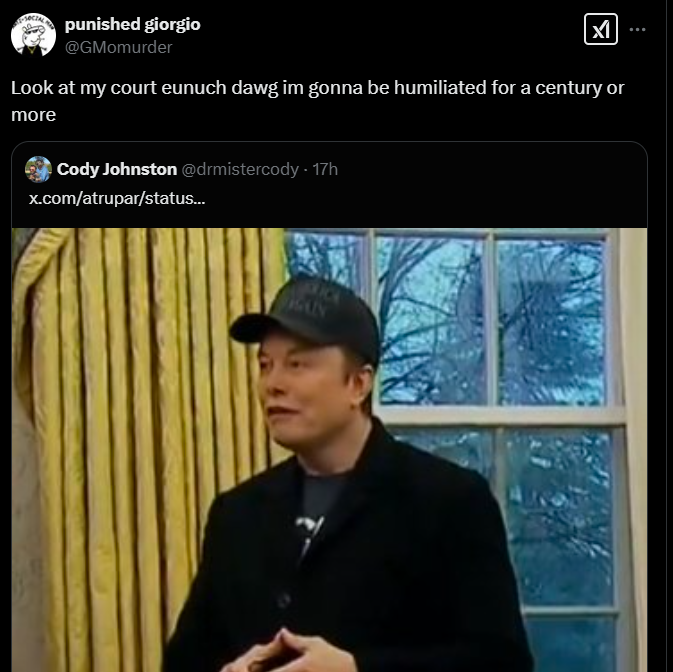Image resolution: width=673 pixels, height=672 pixels.
Task: Click the main tweet text
Action: tap(300, 88)
